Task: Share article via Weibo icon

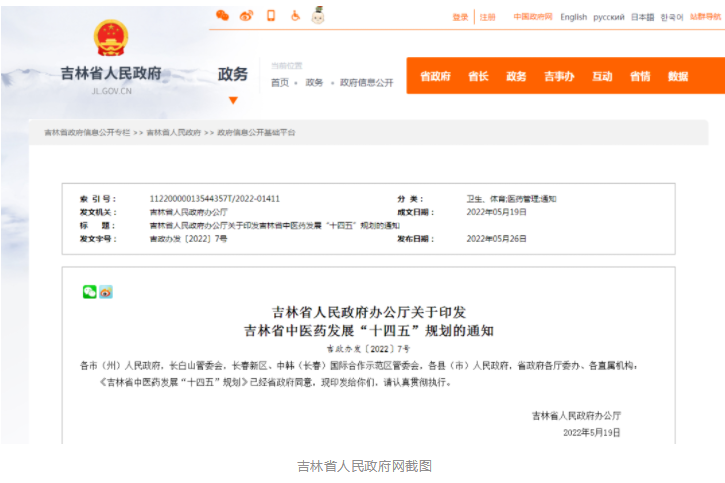Action: pos(105,291)
